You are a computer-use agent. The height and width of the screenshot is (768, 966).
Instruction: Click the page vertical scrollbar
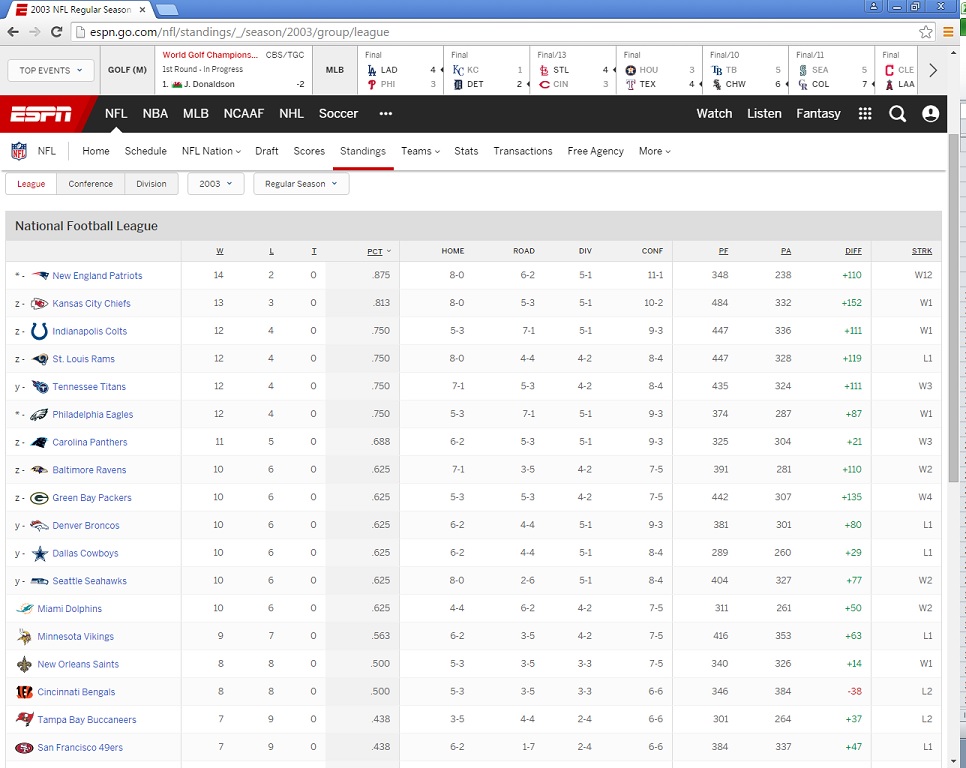(954, 308)
